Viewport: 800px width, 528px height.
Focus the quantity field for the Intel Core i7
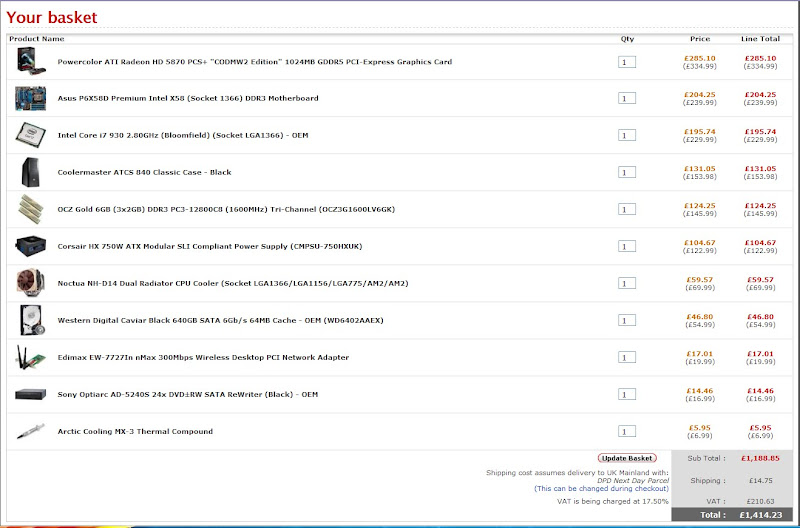pyautogui.click(x=627, y=135)
